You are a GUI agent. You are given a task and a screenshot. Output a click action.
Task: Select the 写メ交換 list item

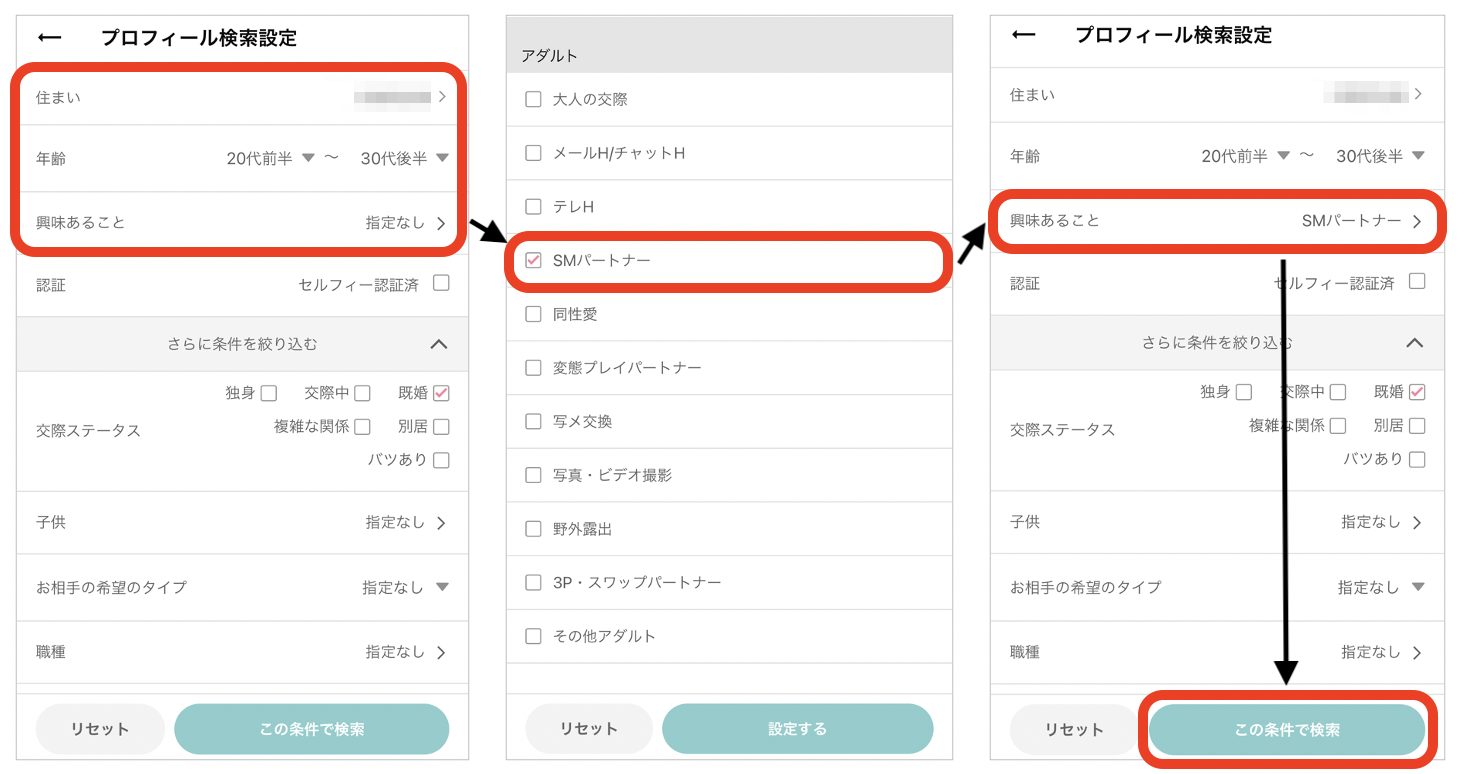click(582, 422)
